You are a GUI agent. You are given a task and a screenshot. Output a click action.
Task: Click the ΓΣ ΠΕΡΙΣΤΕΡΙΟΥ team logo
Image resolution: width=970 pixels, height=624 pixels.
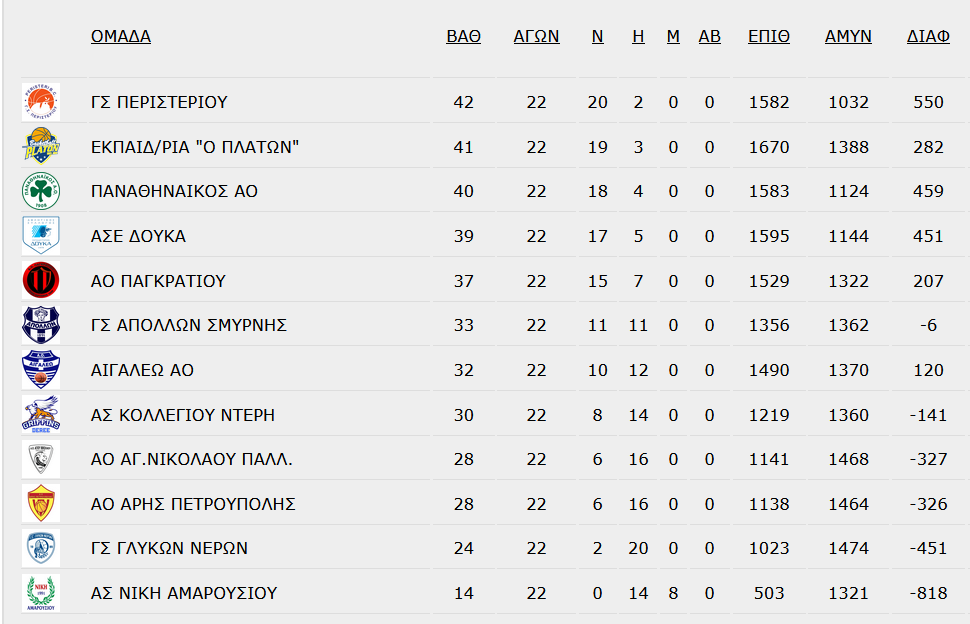[x=41, y=102]
